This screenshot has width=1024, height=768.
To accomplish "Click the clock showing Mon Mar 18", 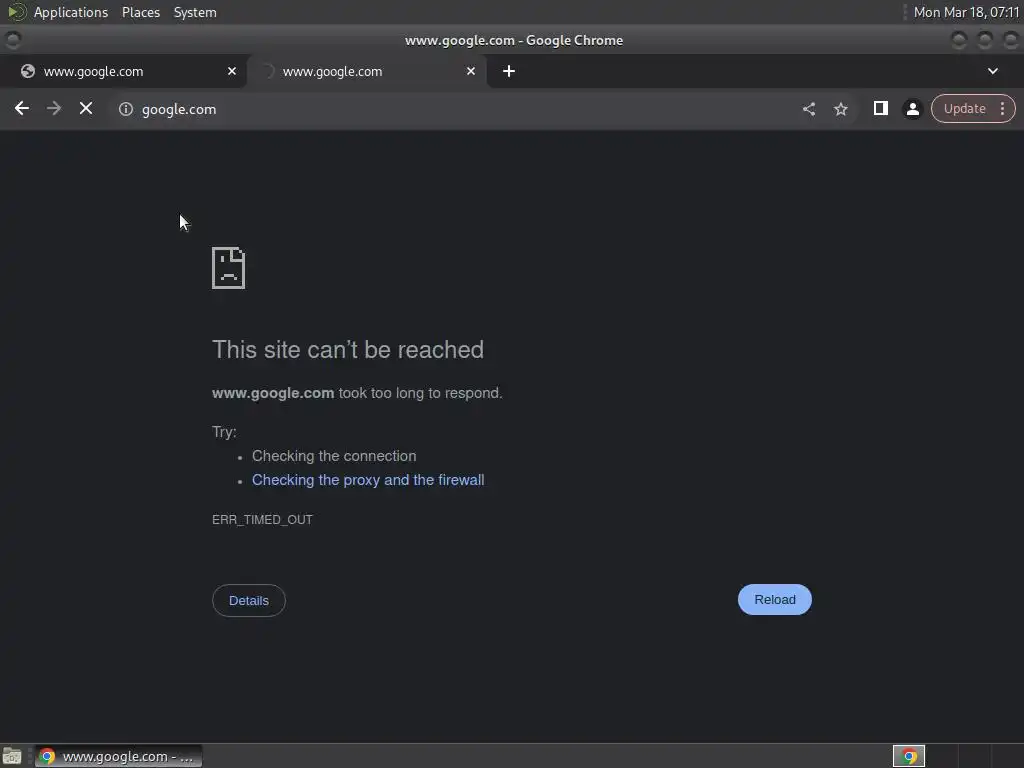I will coord(967,12).
